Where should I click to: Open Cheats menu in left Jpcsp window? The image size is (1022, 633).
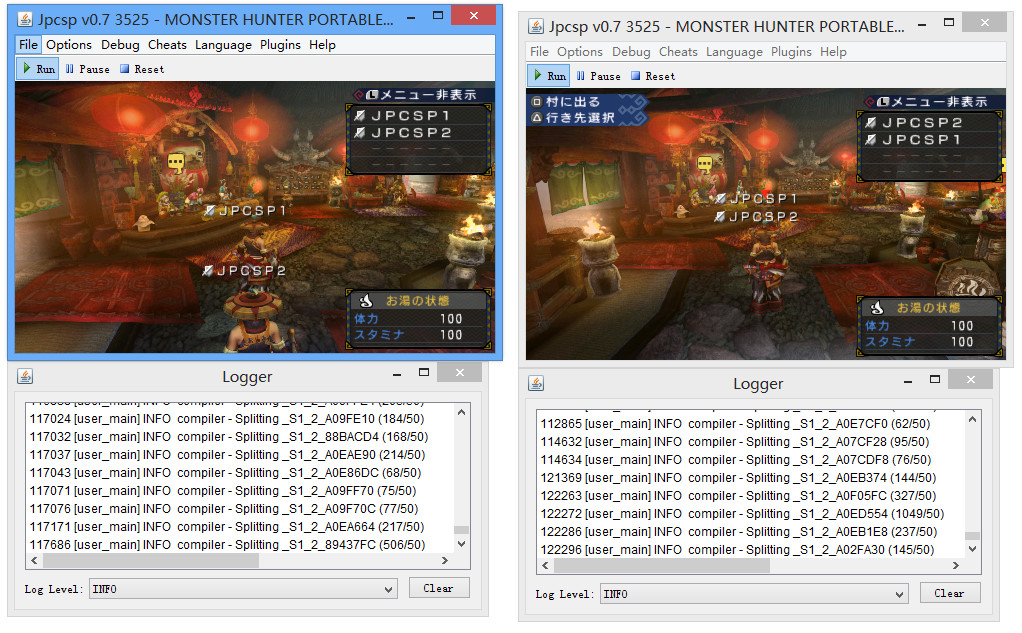pos(167,45)
